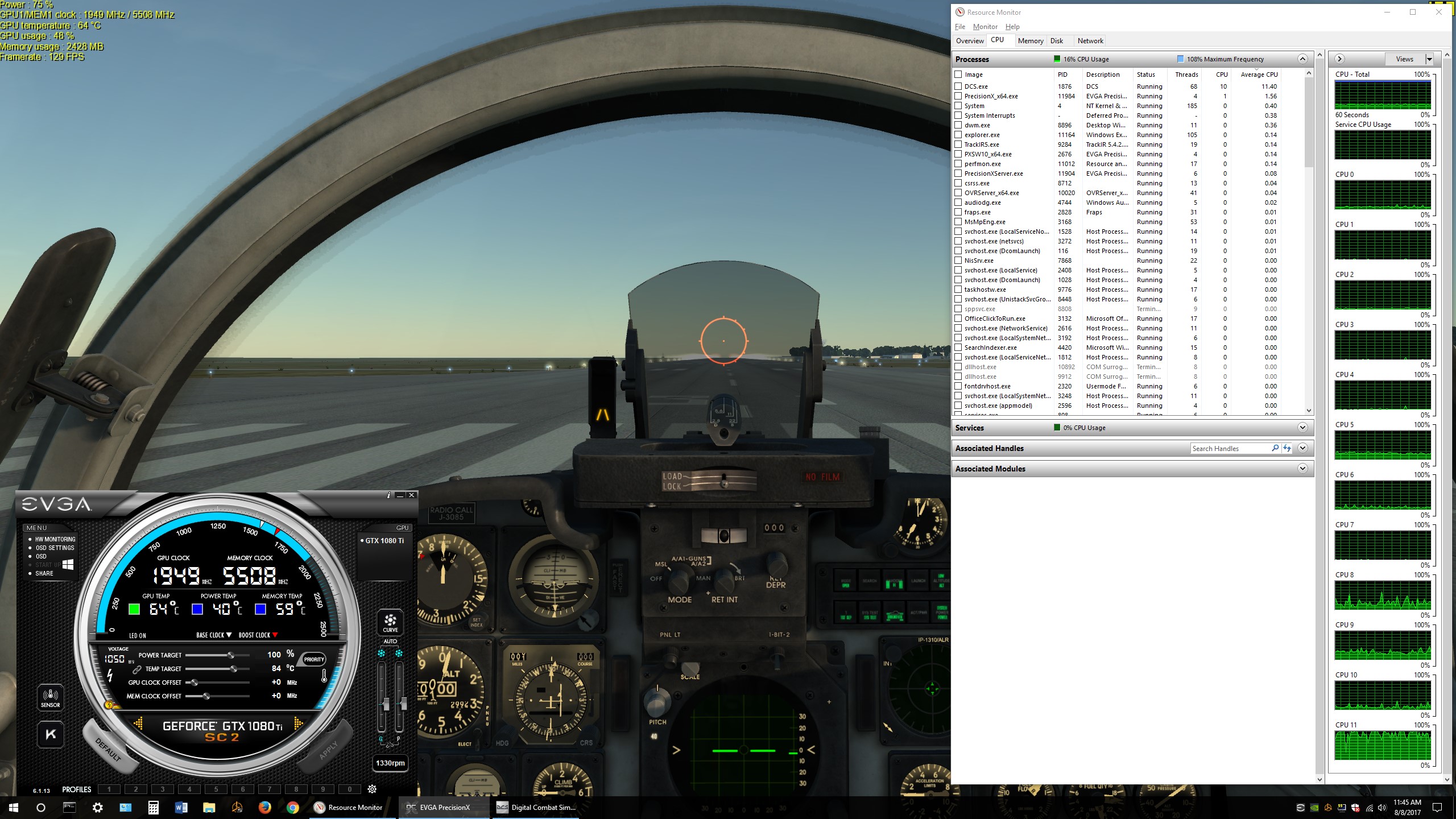Open the fan CURVE button in EVGA PrecisionX

pos(390,623)
